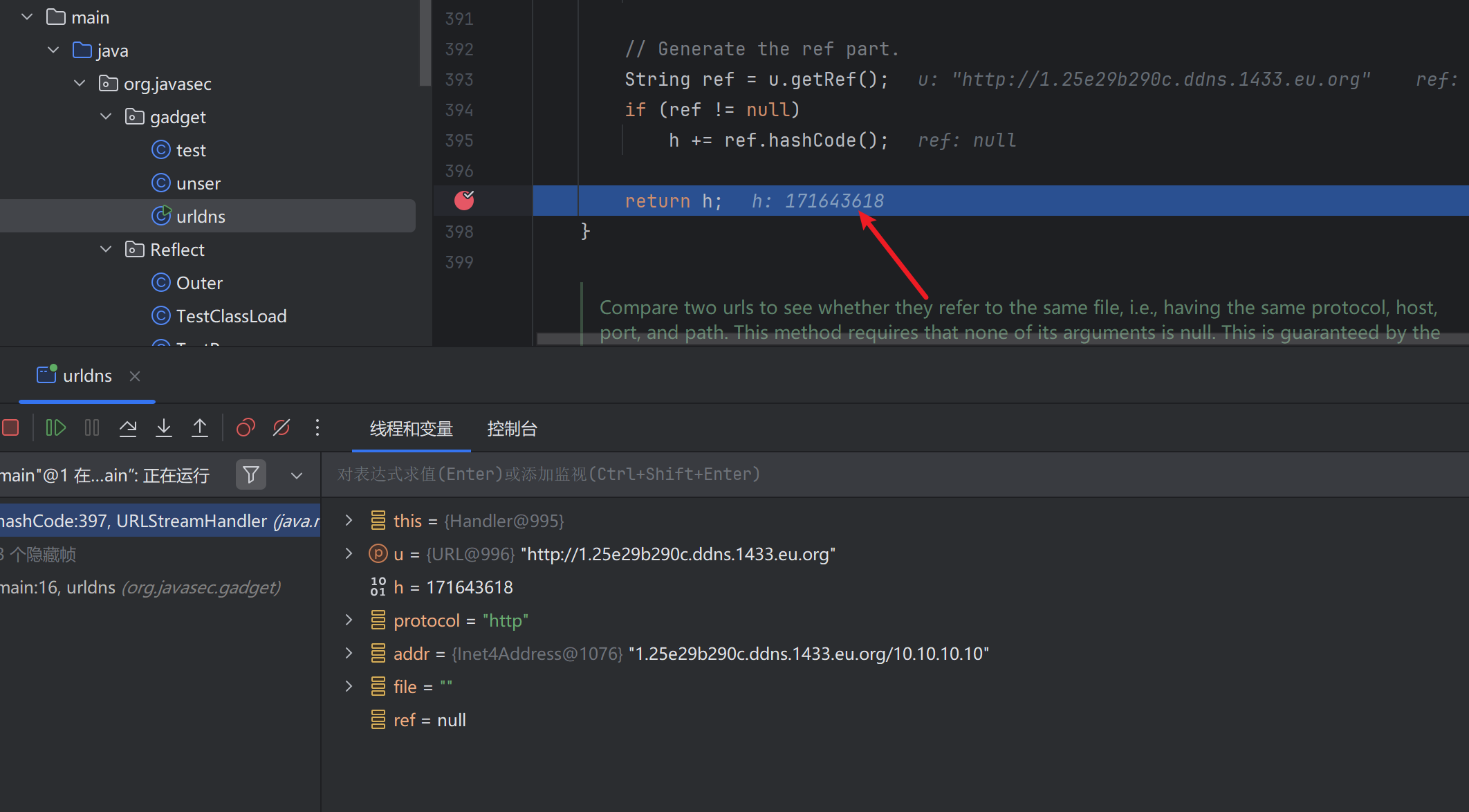Select the 线程和变量 tab
The height and width of the screenshot is (812, 1469).
pos(411,429)
